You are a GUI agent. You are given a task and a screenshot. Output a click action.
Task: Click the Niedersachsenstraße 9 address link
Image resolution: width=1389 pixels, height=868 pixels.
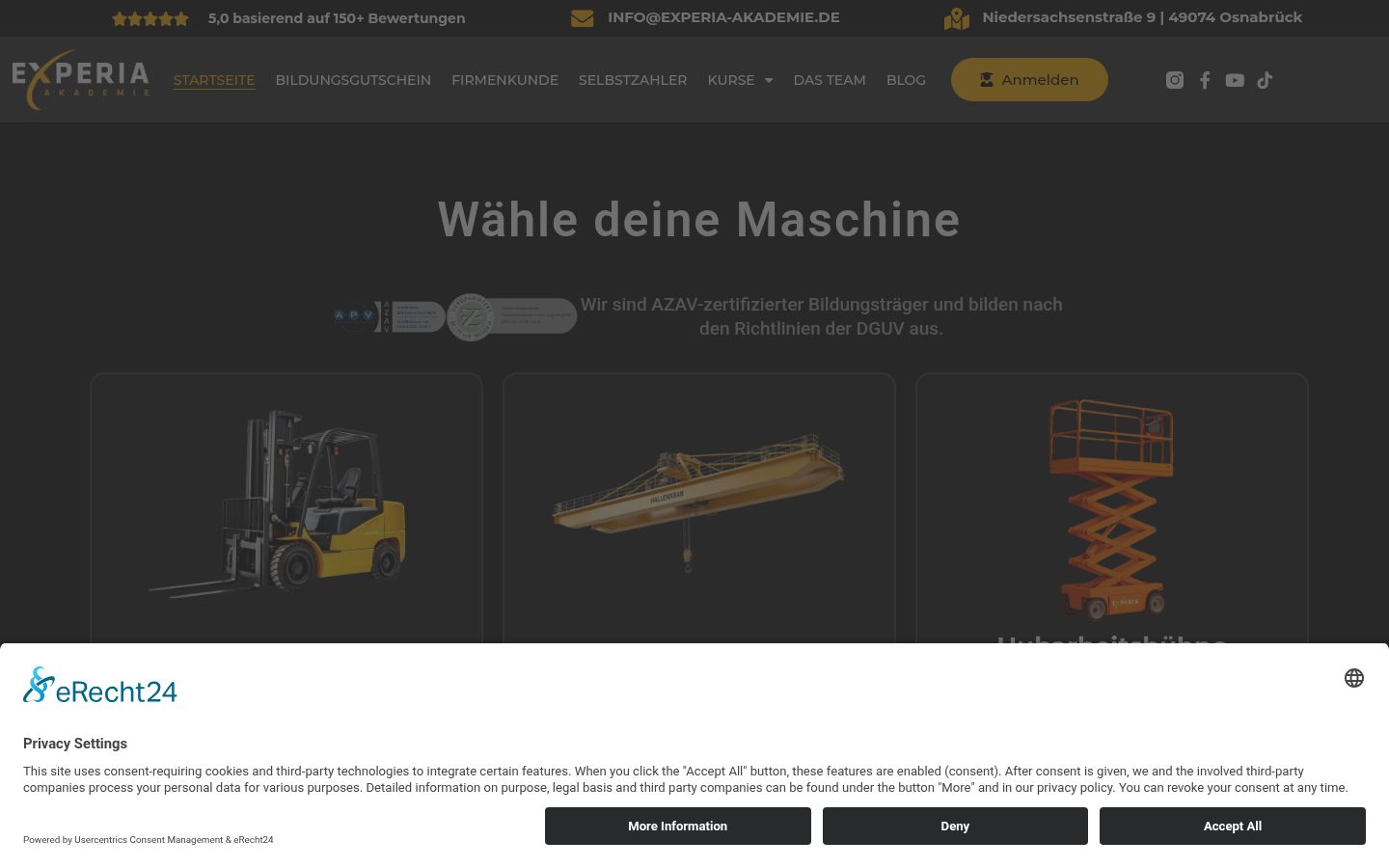click(x=1142, y=17)
